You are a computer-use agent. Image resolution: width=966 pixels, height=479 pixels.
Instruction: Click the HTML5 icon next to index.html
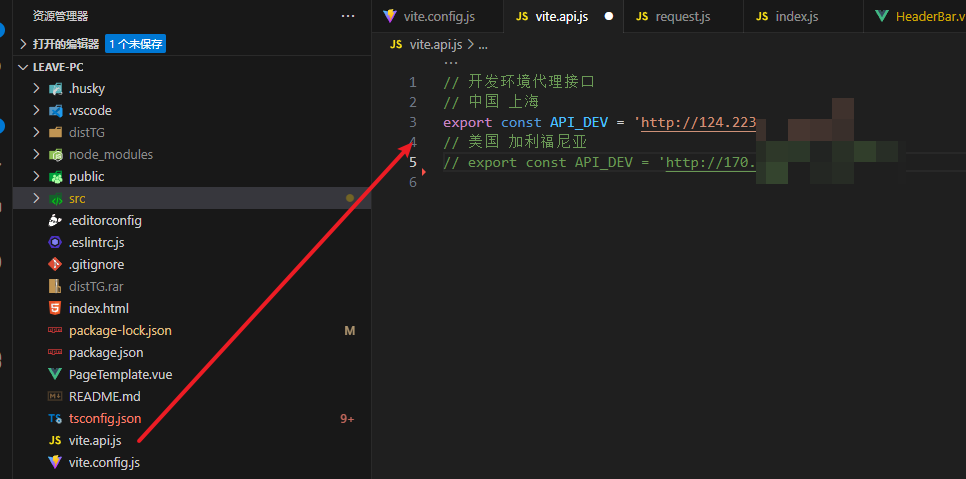click(54, 308)
